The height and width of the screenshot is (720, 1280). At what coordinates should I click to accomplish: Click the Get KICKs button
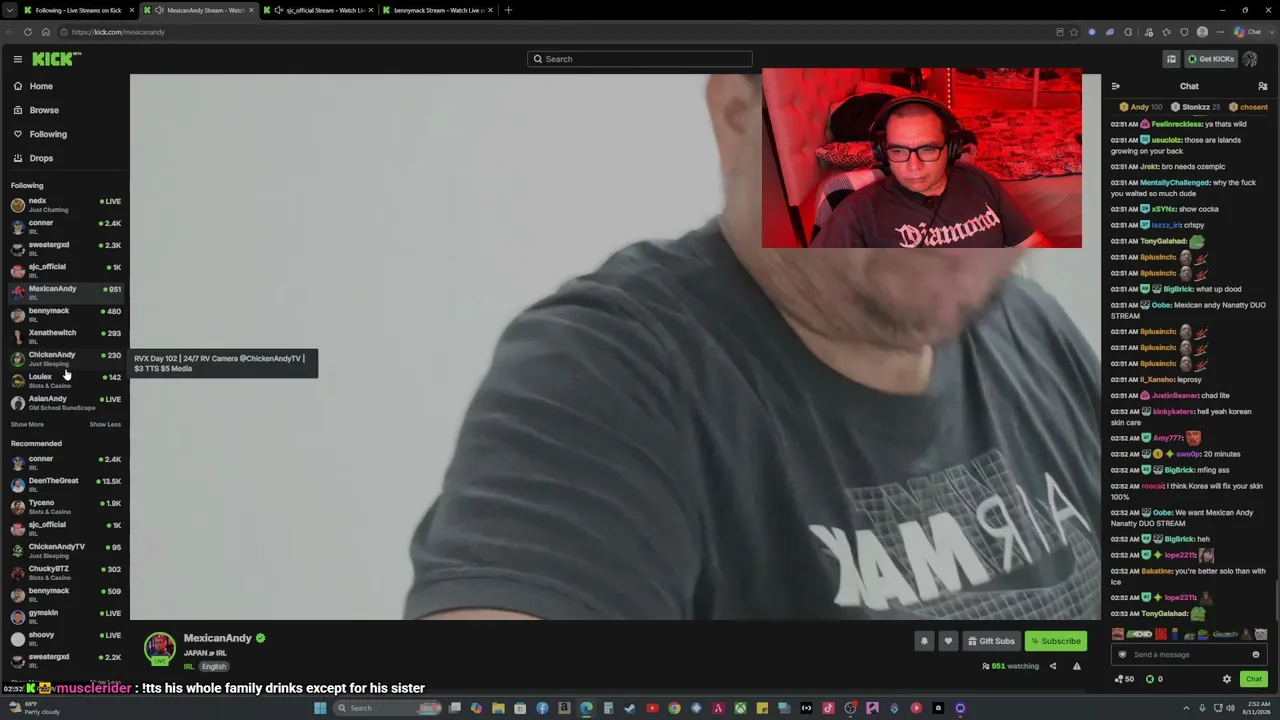click(1210, 59)
